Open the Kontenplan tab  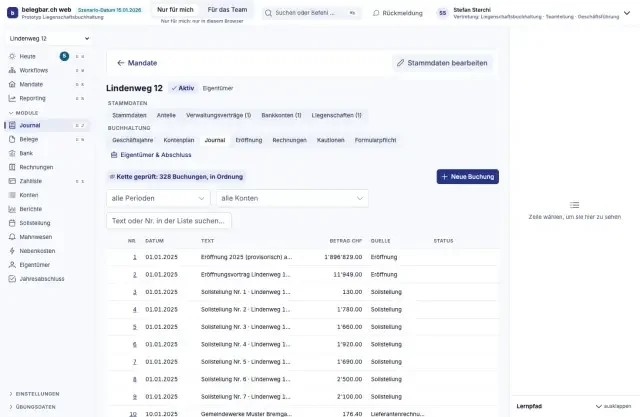point(179,140)
